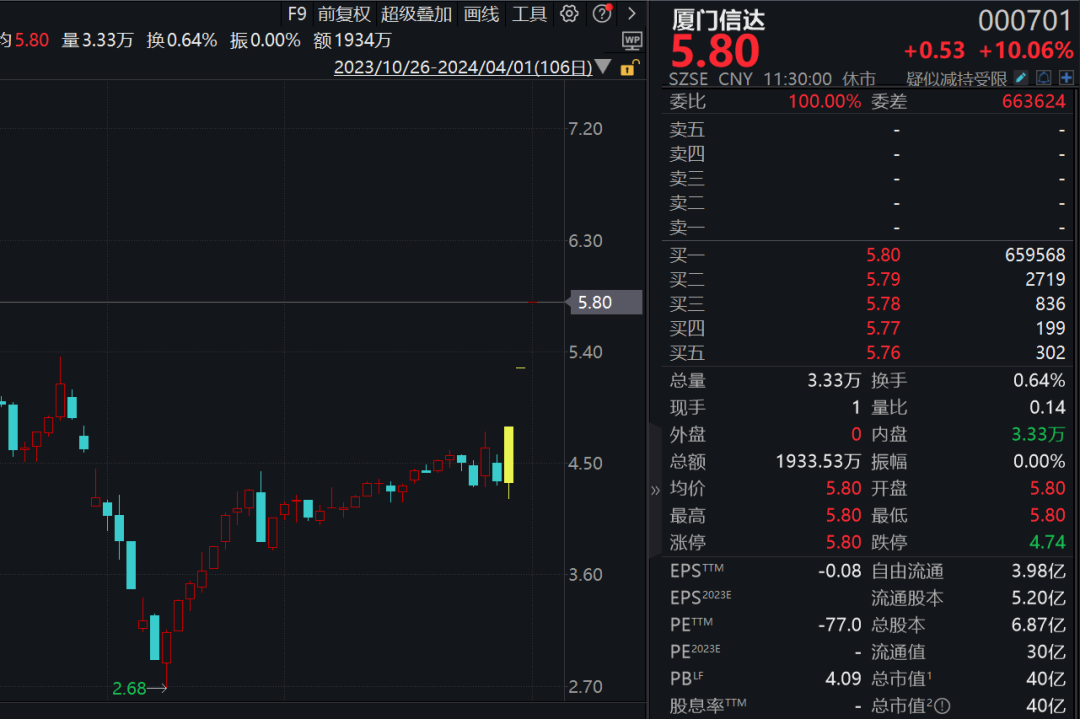Open the 前复权 adjustment menu
The image size is (1080, 719).
(x=344, y=14)
